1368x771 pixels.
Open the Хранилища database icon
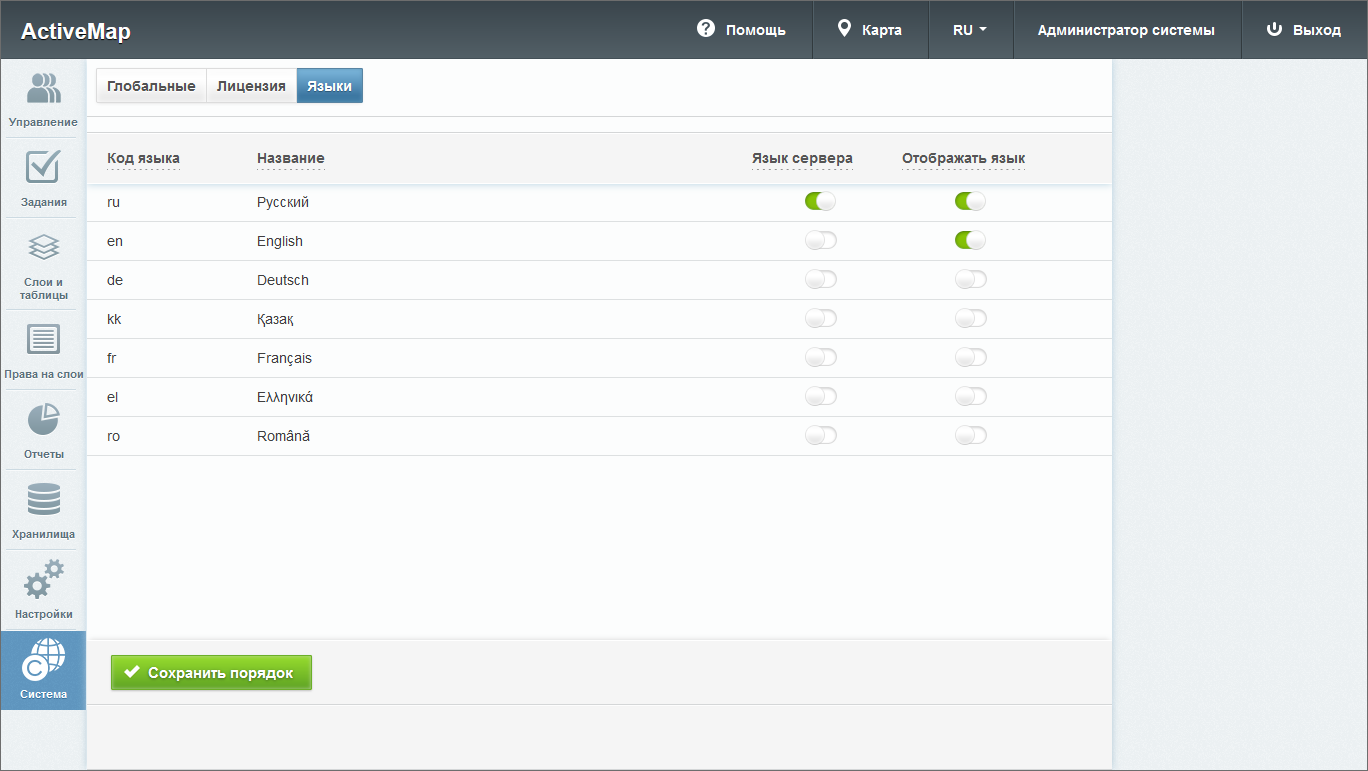pos(43,500)
